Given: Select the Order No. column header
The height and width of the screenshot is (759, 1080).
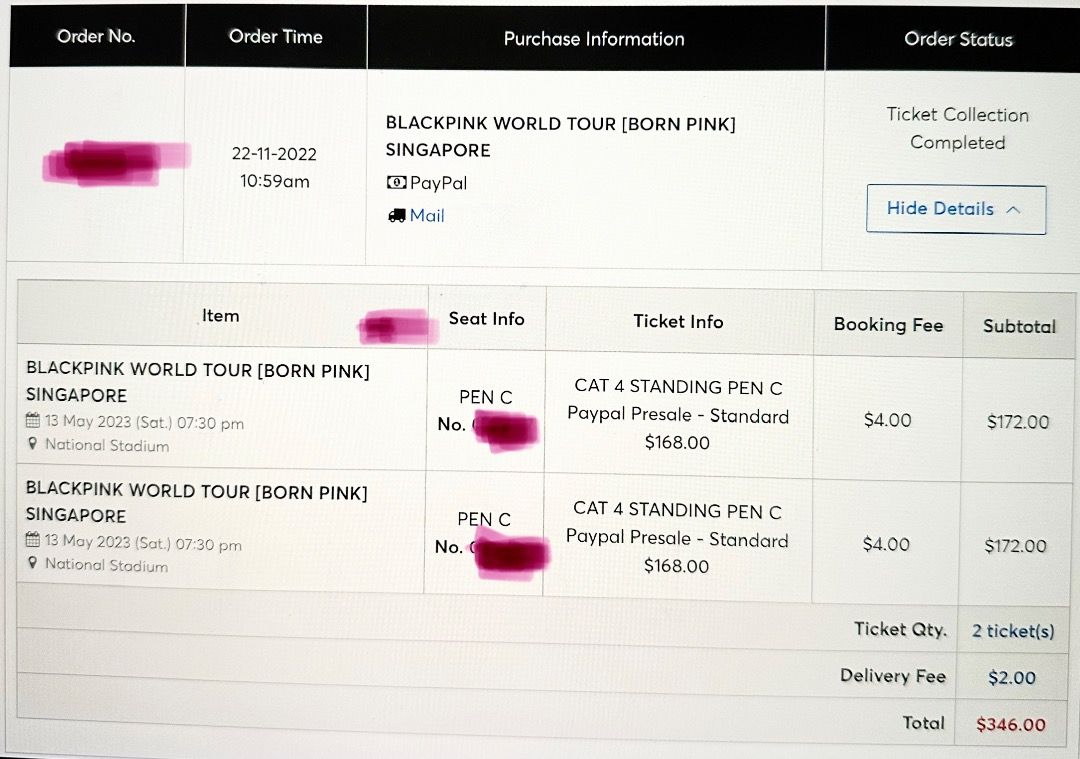Looking at the screenshot, I should [96, 36].
